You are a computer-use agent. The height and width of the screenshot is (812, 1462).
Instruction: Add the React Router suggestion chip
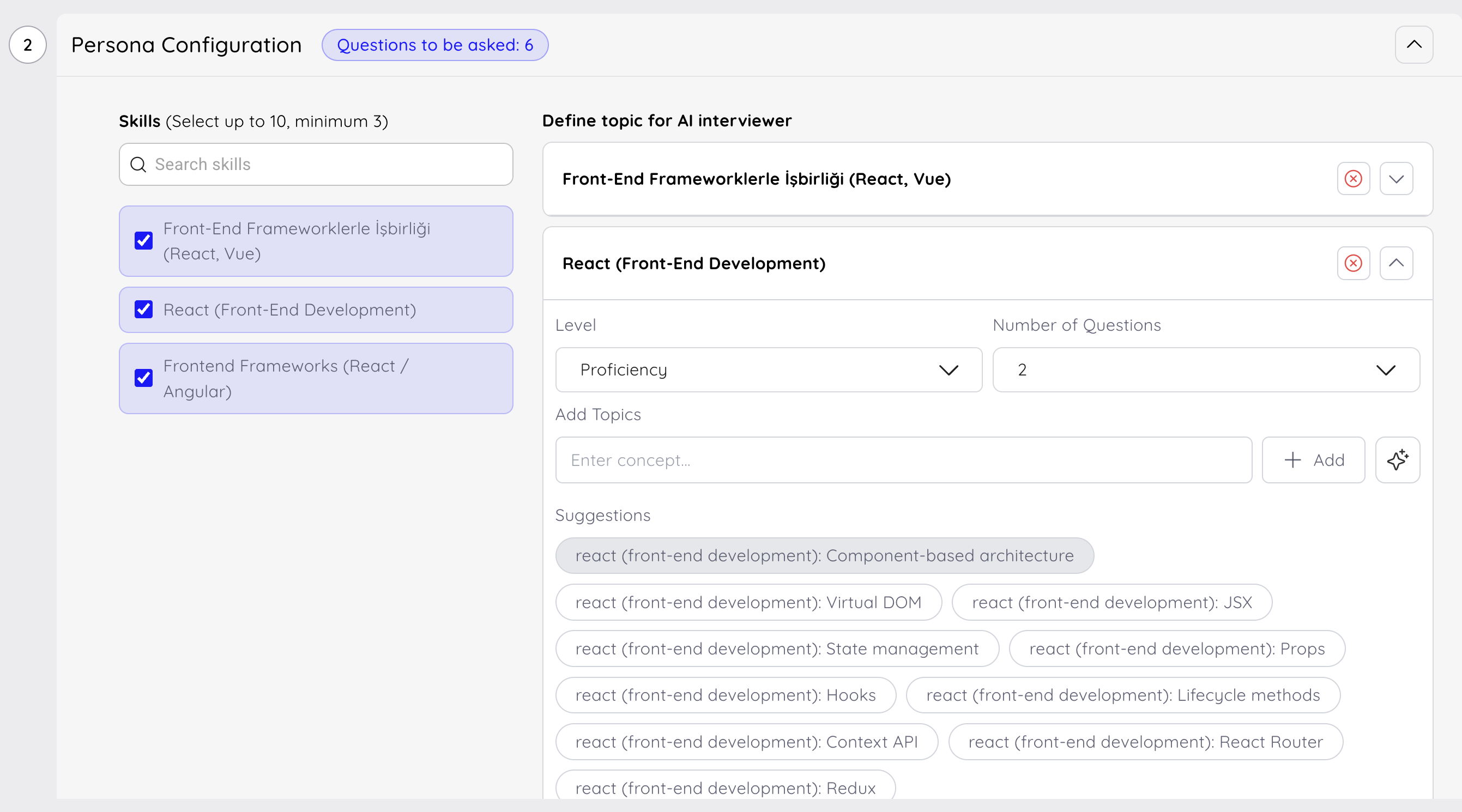(x=1145, y=742)
